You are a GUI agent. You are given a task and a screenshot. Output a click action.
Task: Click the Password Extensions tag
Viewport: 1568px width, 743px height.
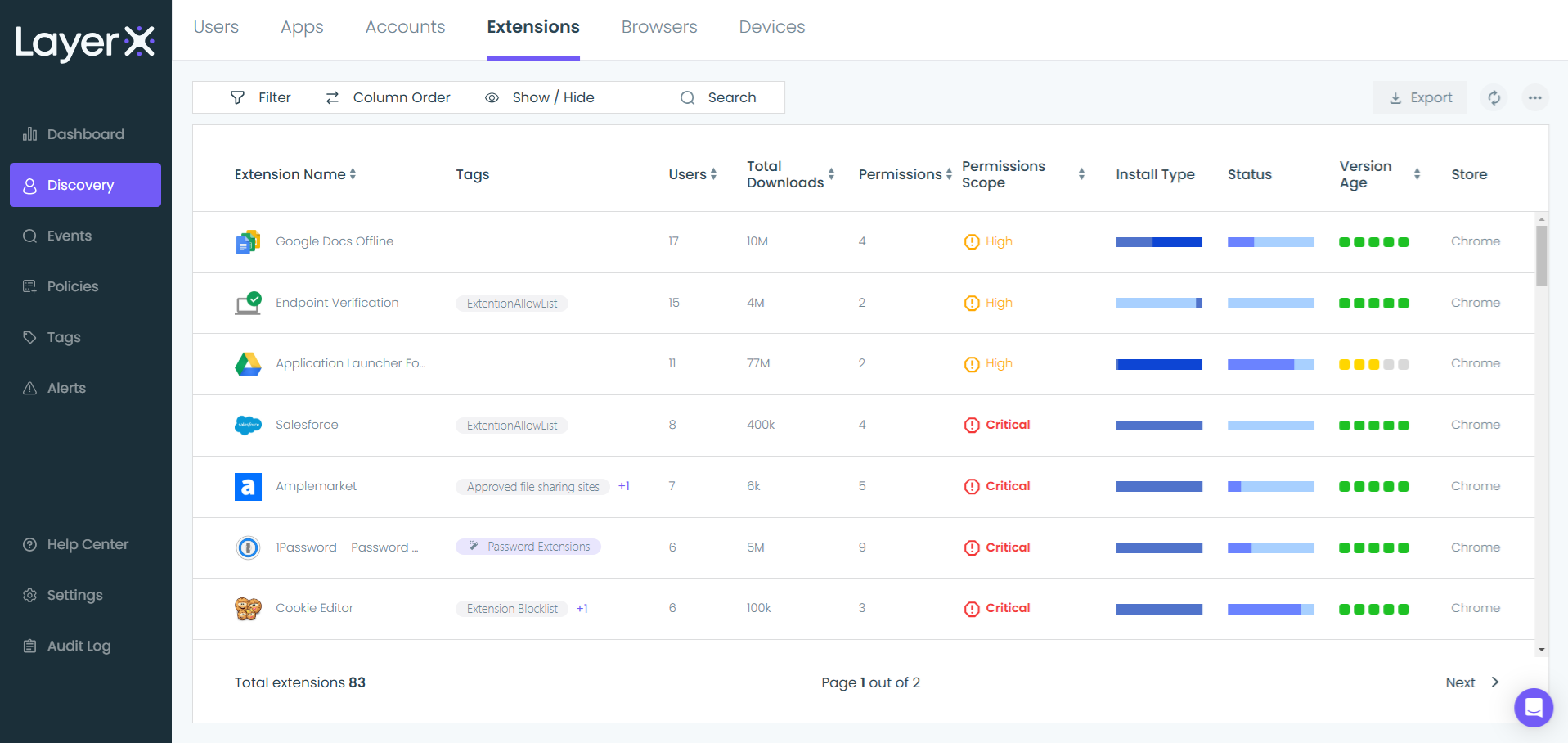point(528,547)
